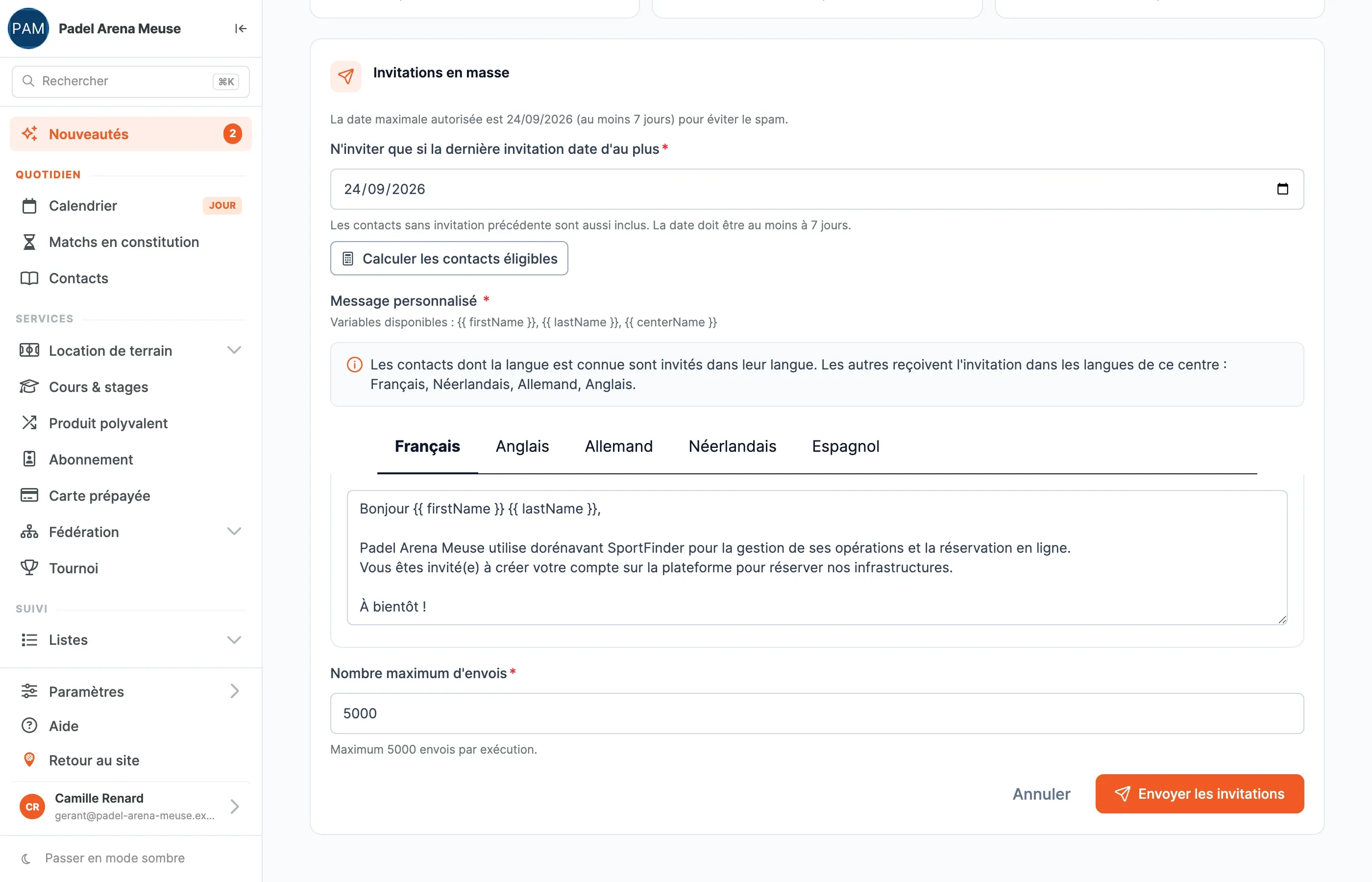The width and height of the screenshot is (1372, 882).
Task: Click the CR user avatar
Action: coord(32,807)
